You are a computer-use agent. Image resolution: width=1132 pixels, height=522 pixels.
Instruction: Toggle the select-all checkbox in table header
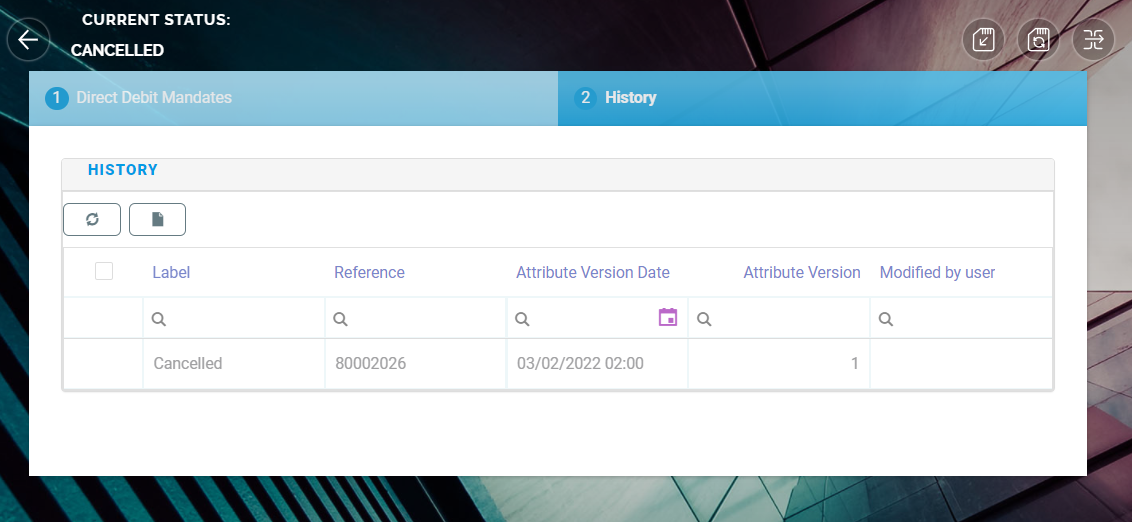104,271
